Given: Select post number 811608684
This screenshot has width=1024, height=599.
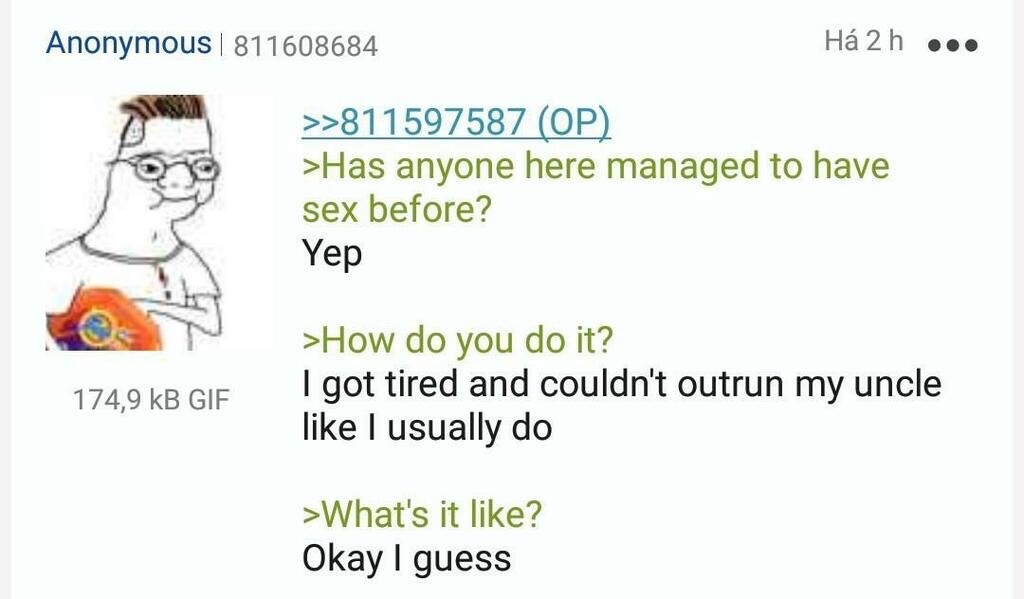Looking at the screenshot, I should [x=306, y=46].
